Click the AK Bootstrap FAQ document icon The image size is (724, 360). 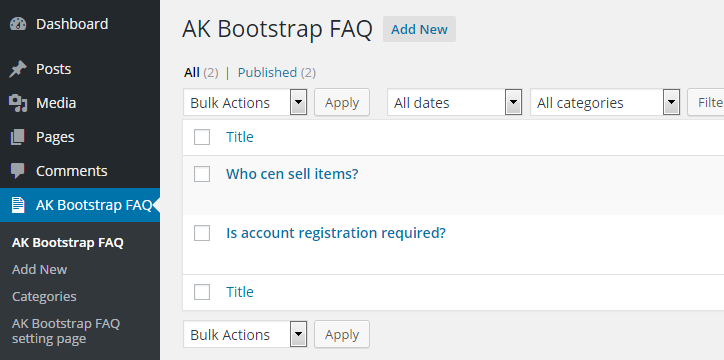[x=18, y=205]
